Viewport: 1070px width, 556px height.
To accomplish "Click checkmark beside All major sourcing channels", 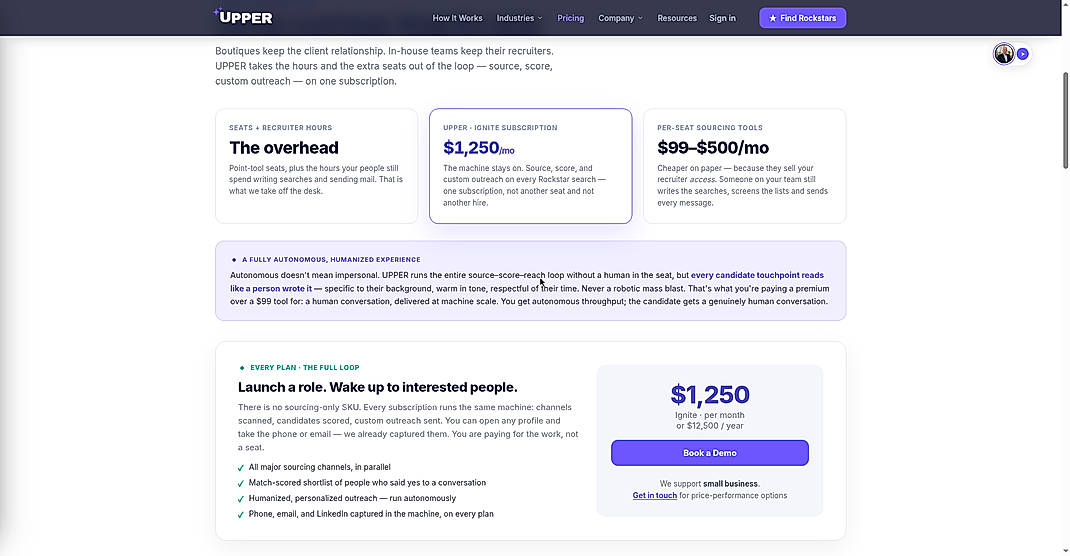I will pos(240,468).
